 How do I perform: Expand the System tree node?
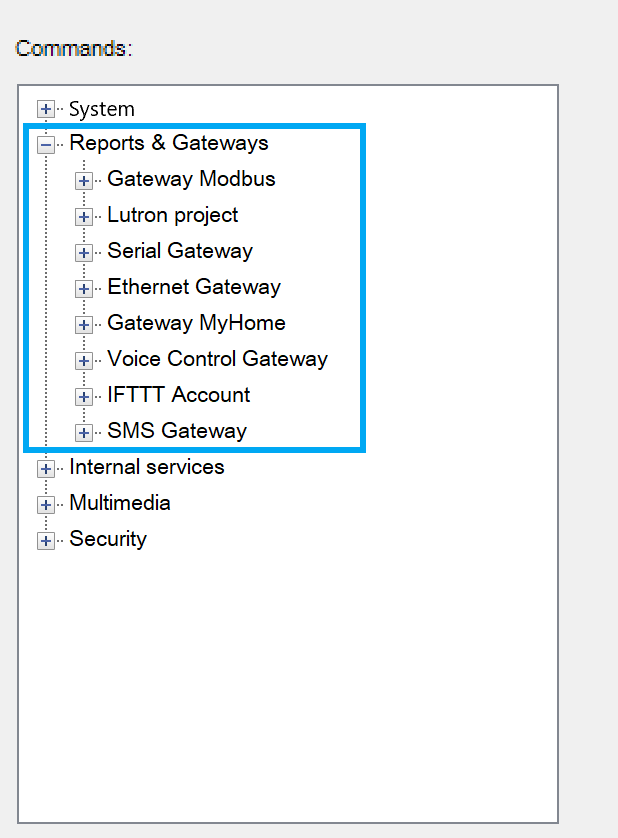[46, 109]
